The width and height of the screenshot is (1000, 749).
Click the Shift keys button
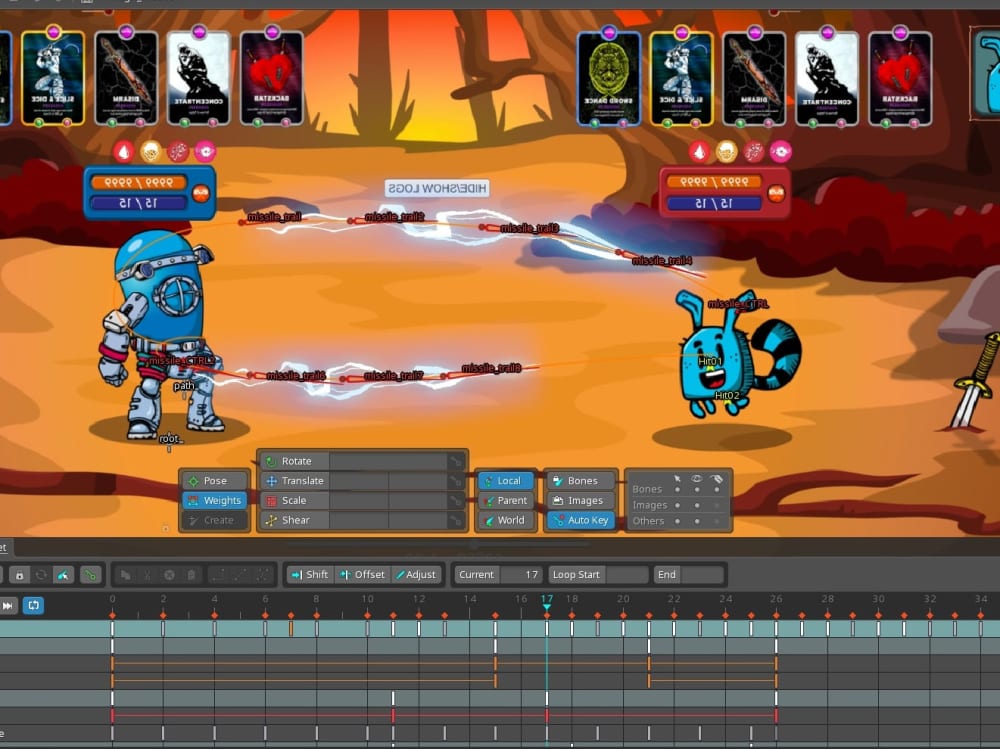[310, 575]
